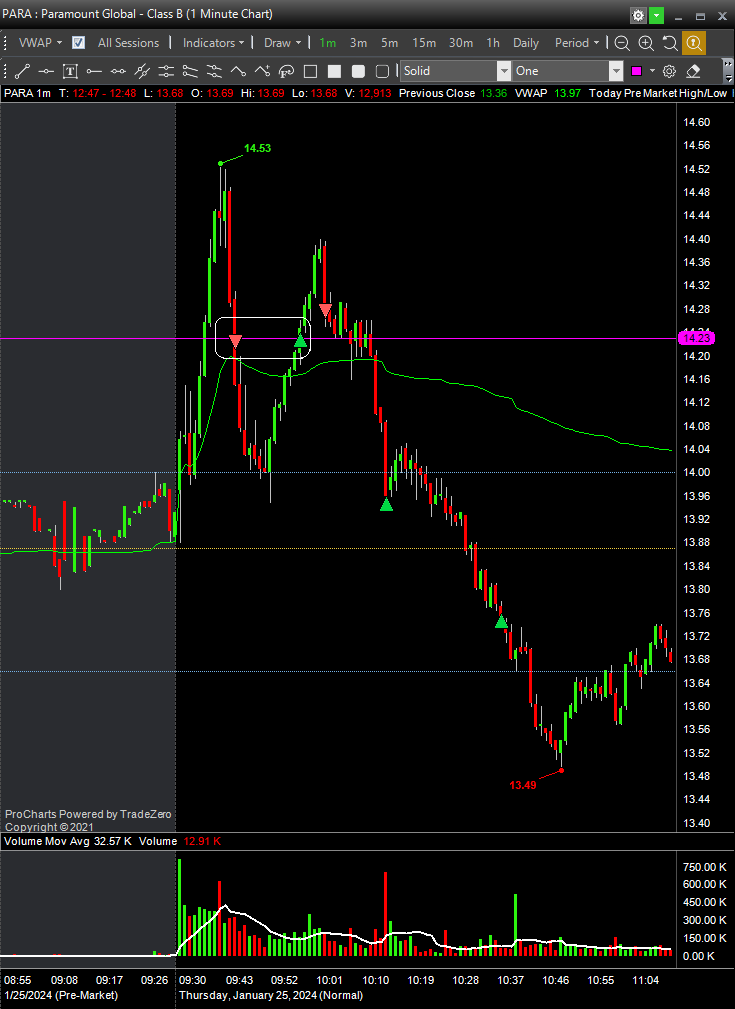Select the crossed parallel lines tool

tap(142, 71)
